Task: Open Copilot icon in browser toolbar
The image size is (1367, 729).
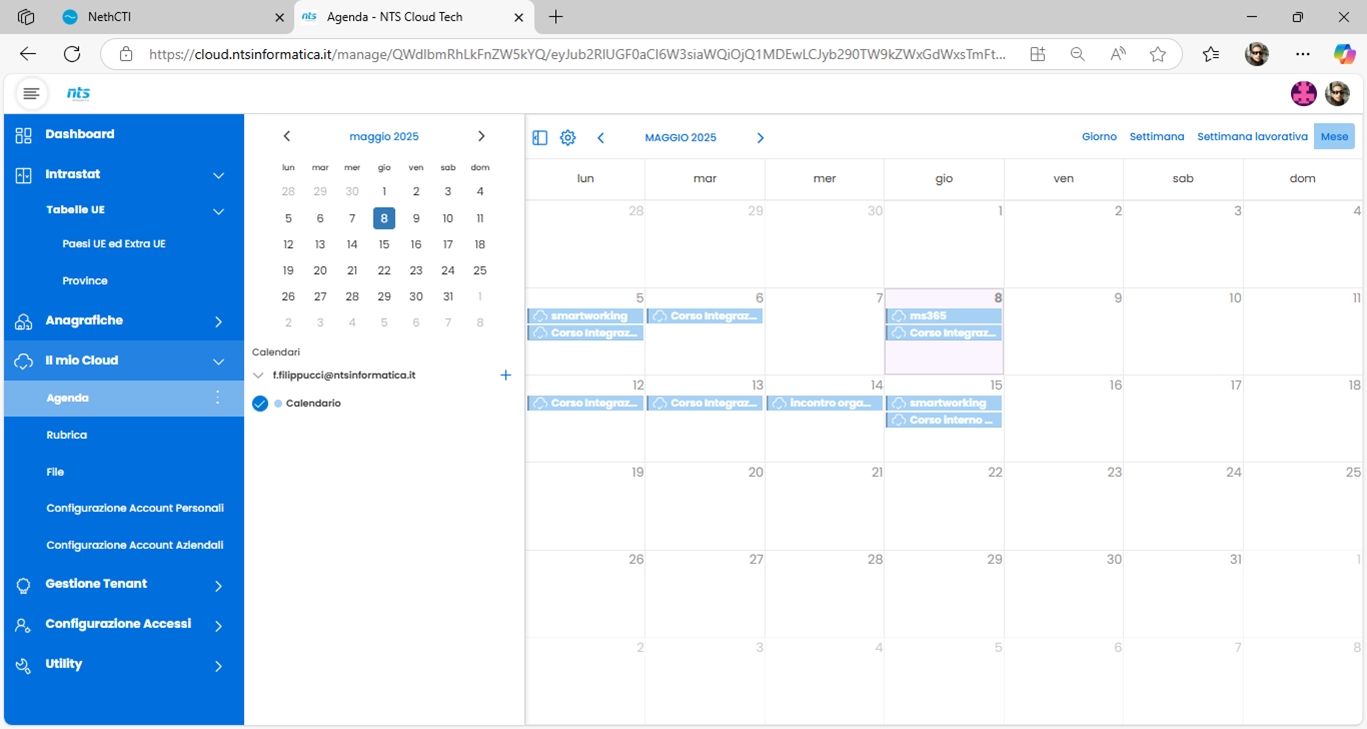Action: tap(1345, 54)
